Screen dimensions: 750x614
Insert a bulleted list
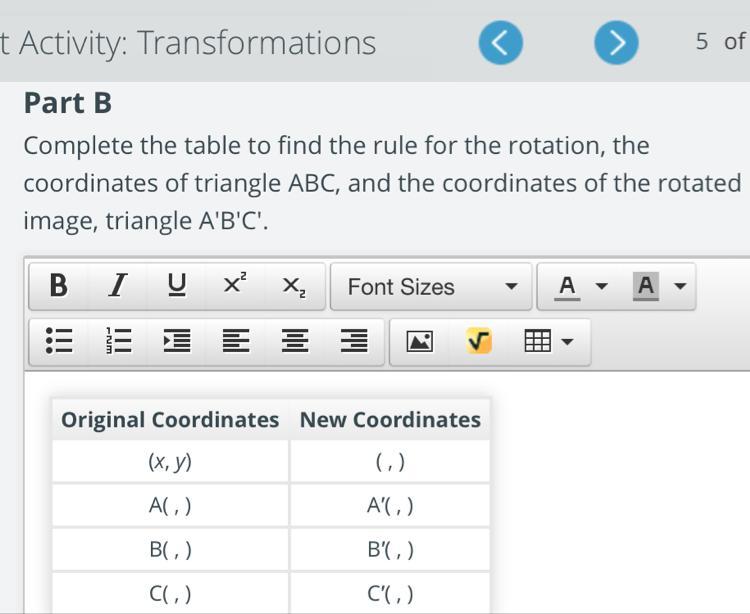click(x=58, y=341)
